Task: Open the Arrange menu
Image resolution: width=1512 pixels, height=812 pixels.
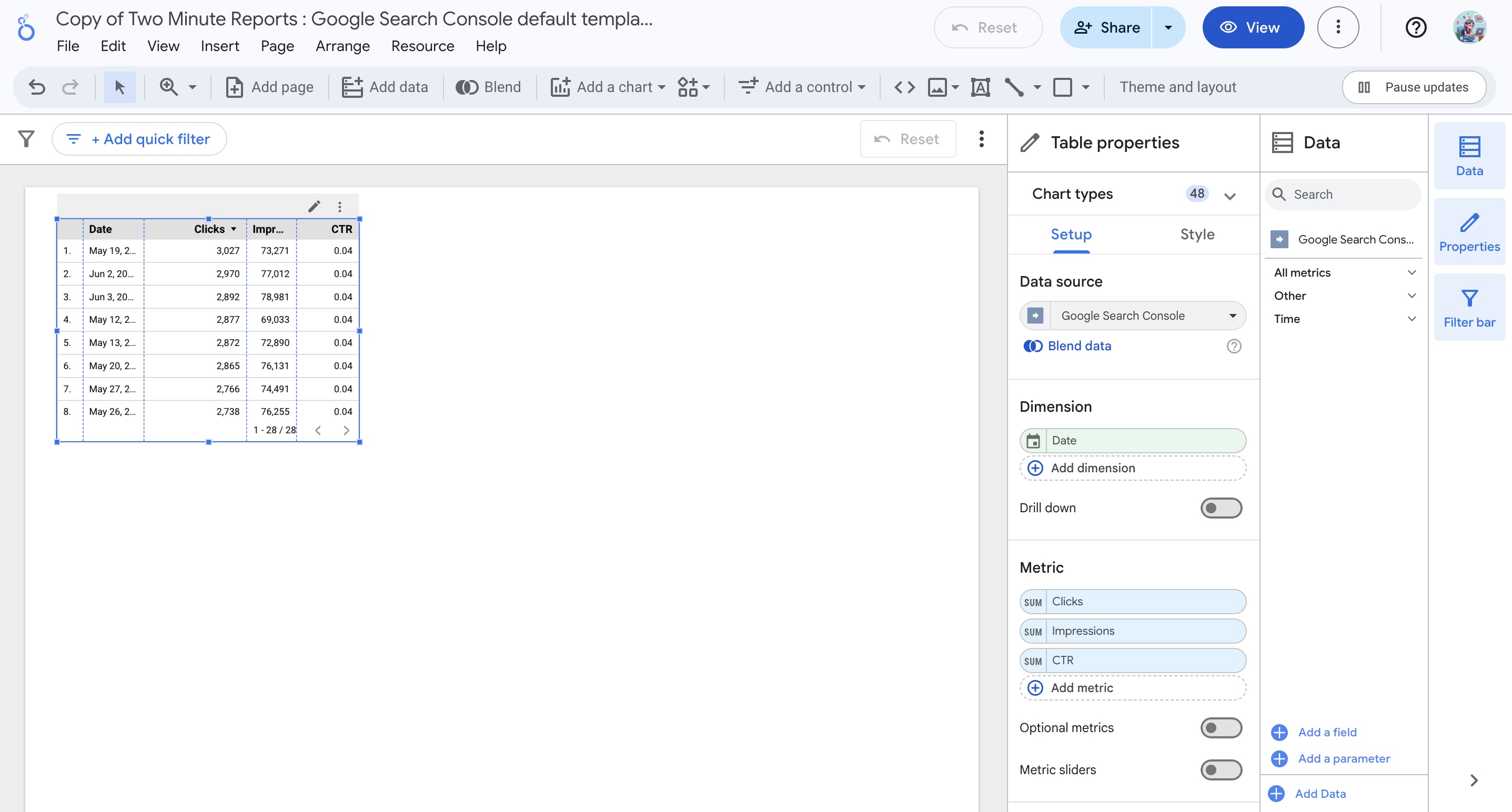Action: [343, 46]
